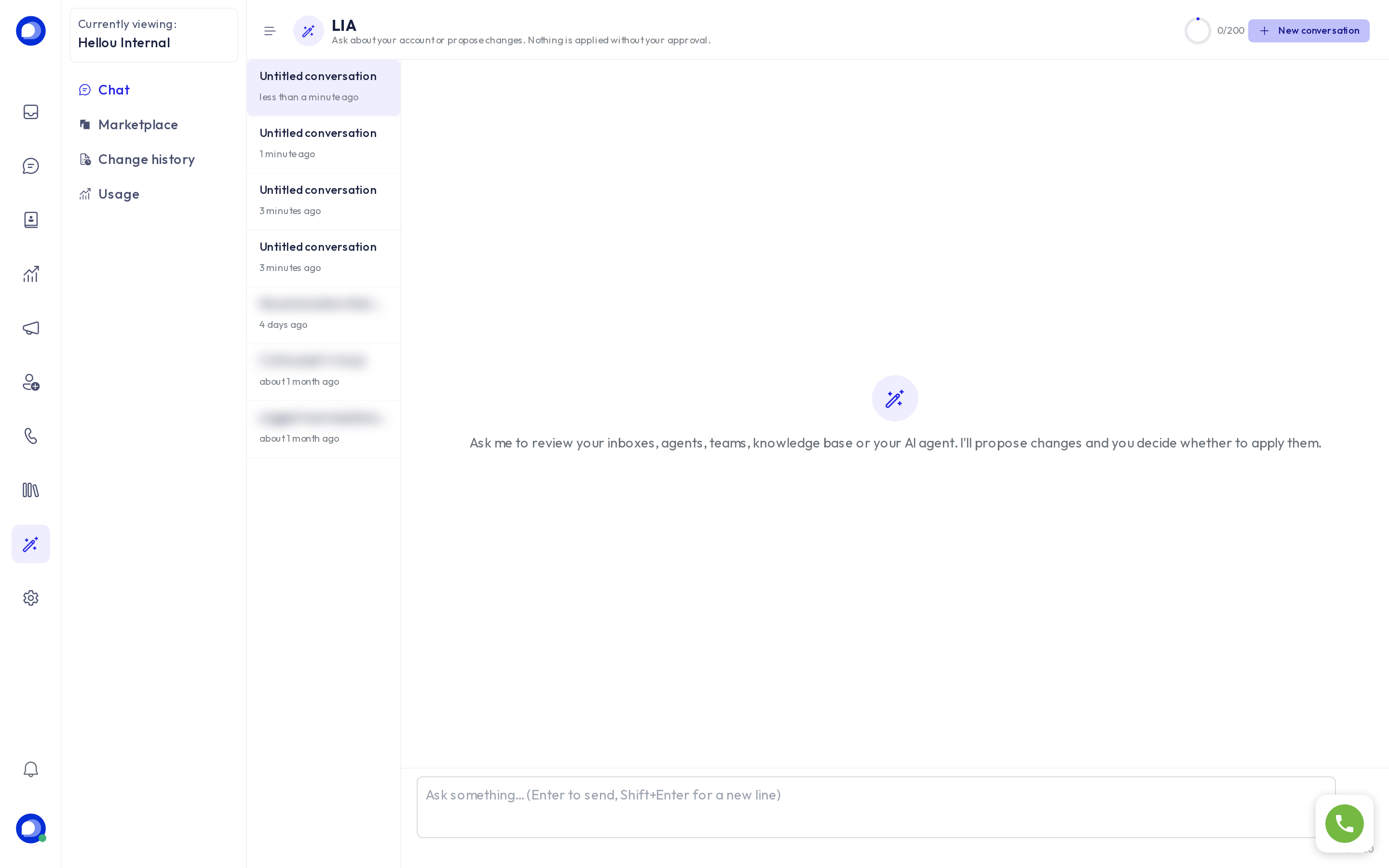Click the LIA wand icon in the header
Screen dimensions: 1389x868
[x=308, y=31]
